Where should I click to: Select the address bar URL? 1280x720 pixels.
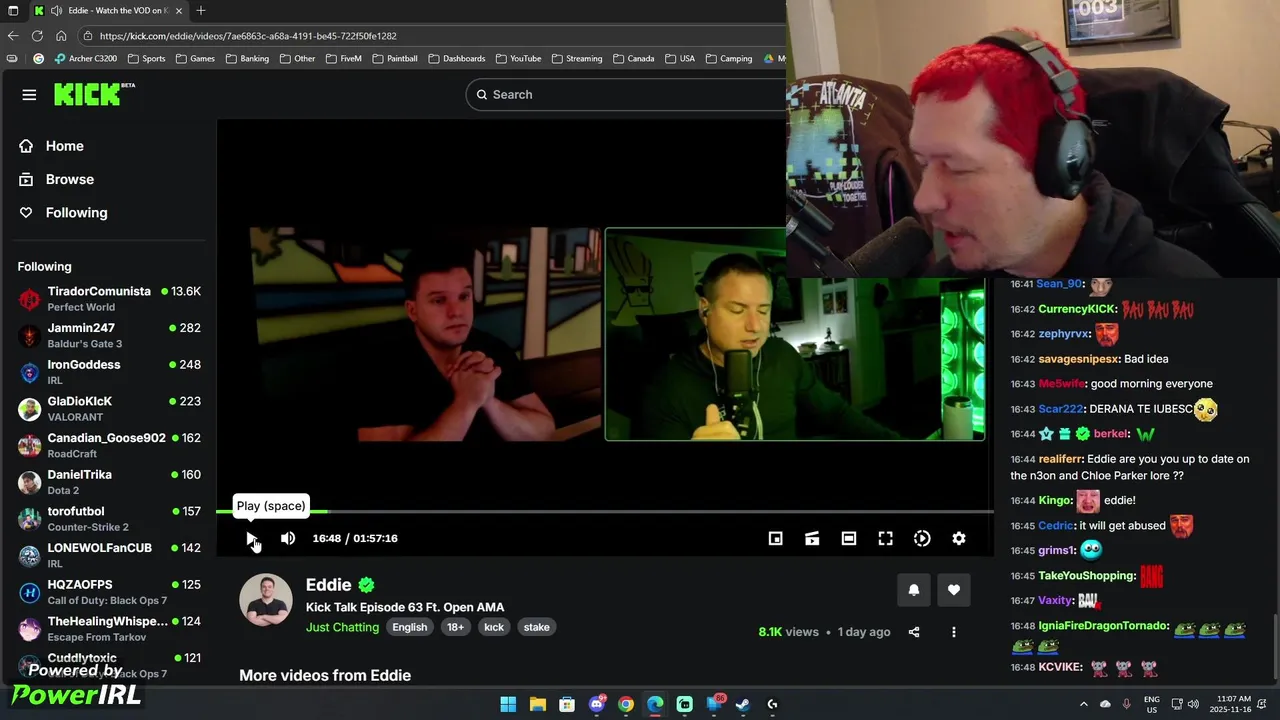248,36
